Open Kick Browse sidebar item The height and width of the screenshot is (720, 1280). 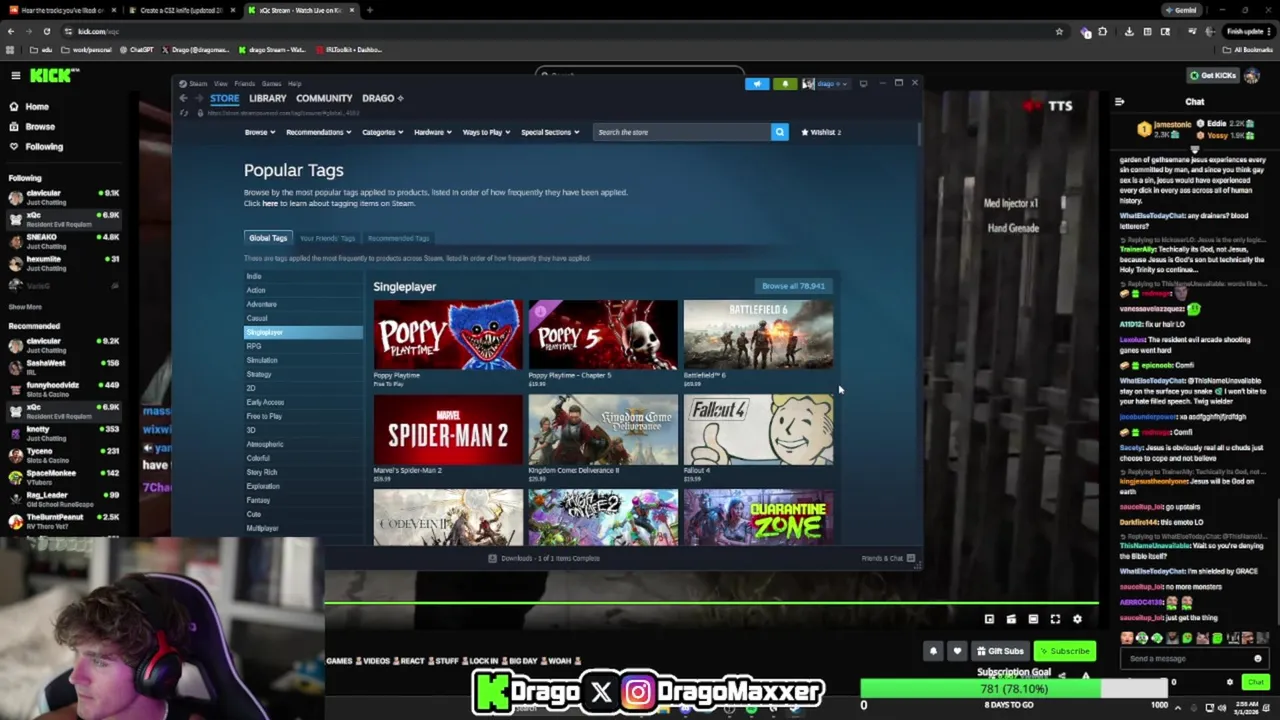point(40,126)
